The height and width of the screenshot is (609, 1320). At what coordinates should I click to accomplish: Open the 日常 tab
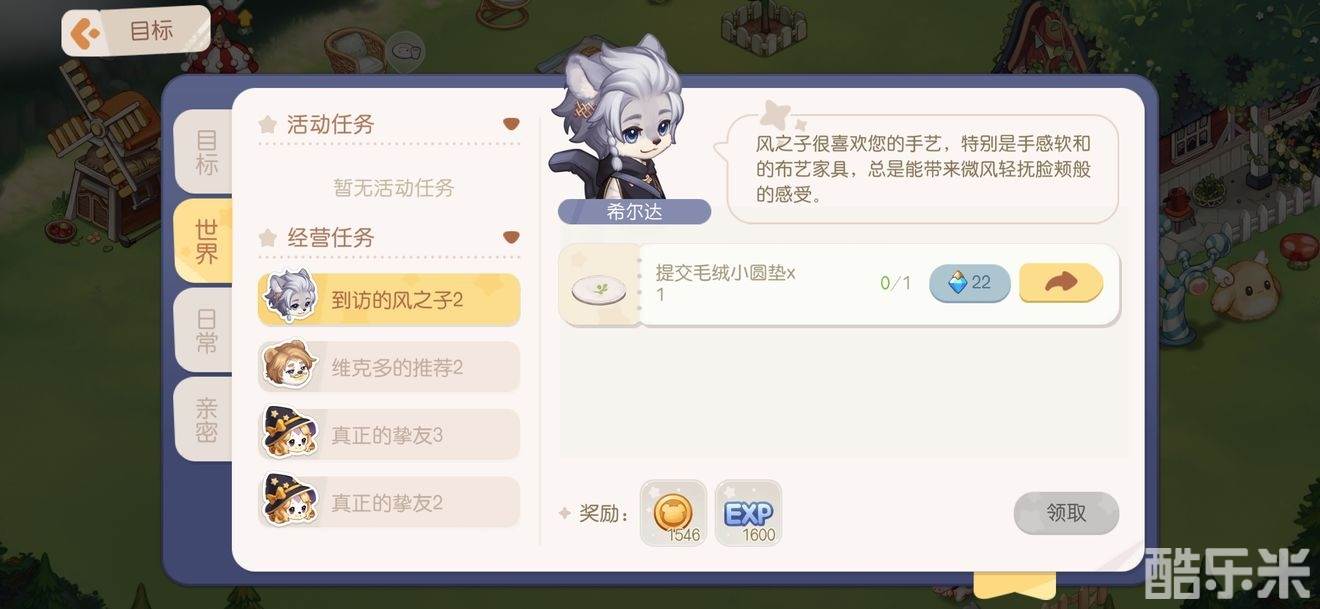coord(206,331)
